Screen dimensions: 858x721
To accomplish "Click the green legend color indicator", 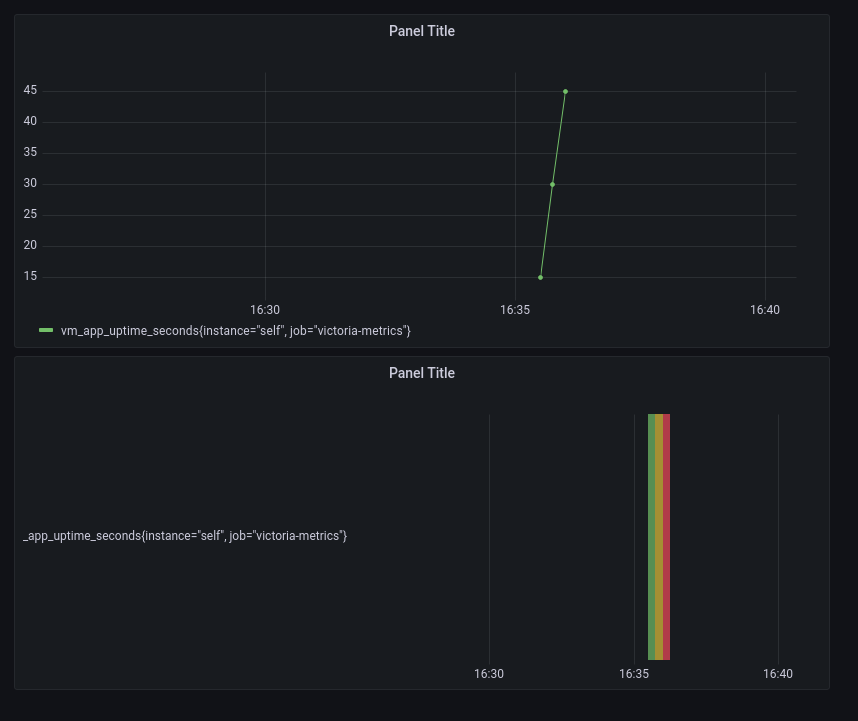I will [x=46, y=330].
